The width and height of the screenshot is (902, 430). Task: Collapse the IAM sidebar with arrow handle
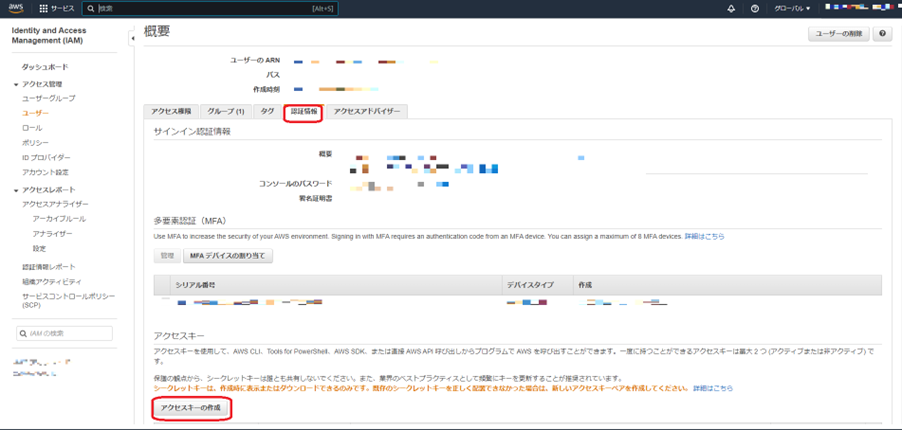click(x=133, y=38)
